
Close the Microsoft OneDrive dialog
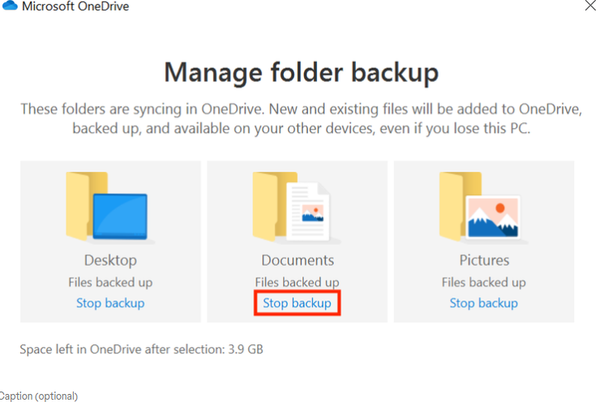590,7
